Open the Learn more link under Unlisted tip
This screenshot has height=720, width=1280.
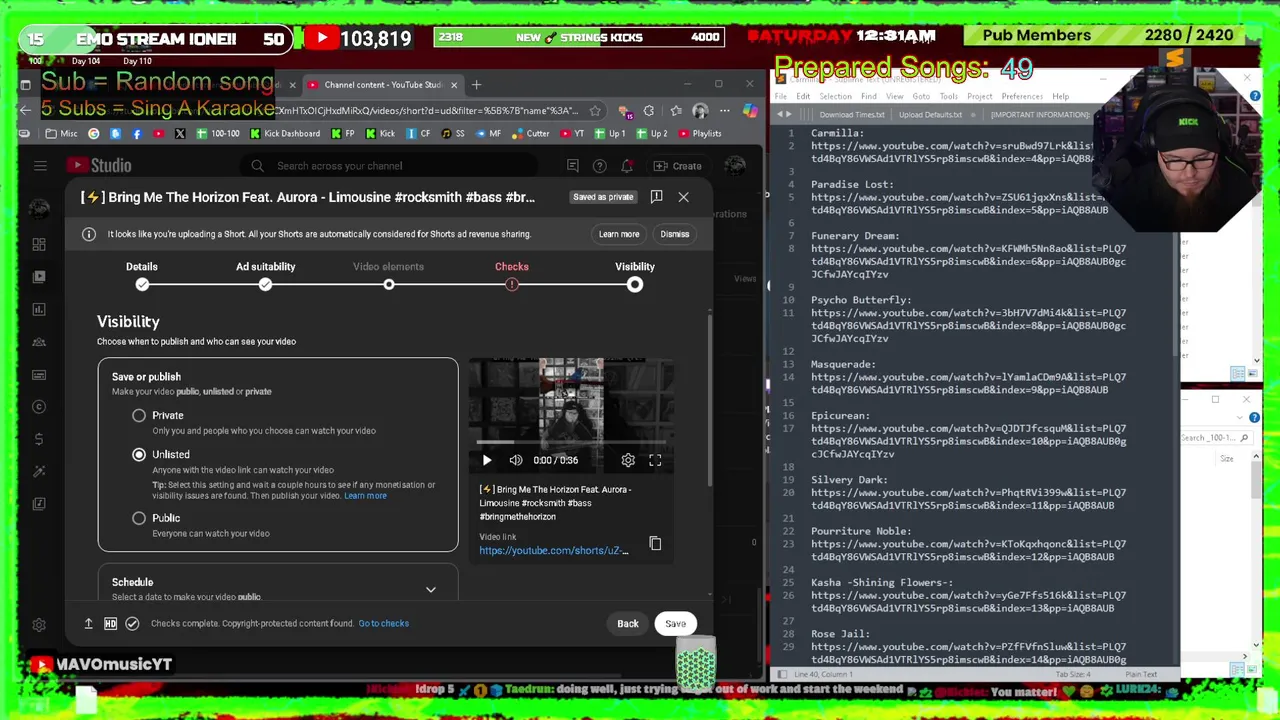click(x=365, y=496)
